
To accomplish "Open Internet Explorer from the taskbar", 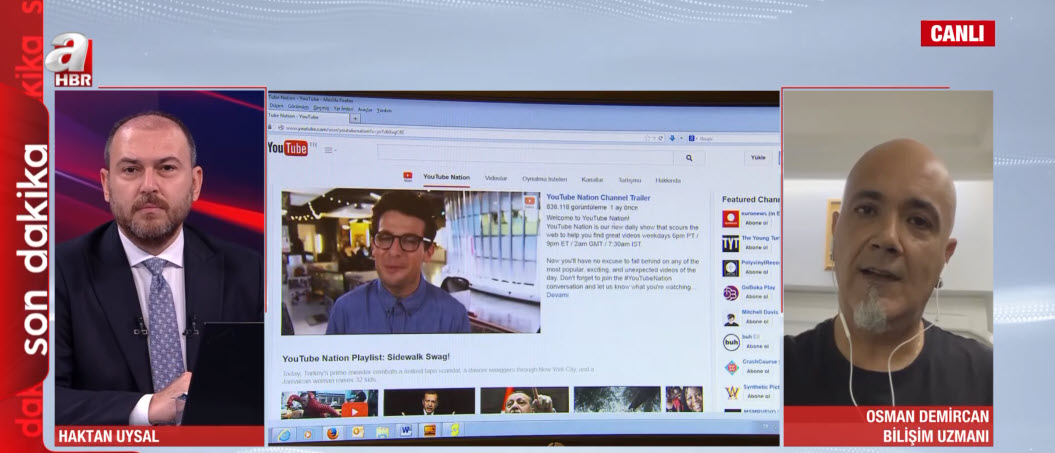I will 285,434.
